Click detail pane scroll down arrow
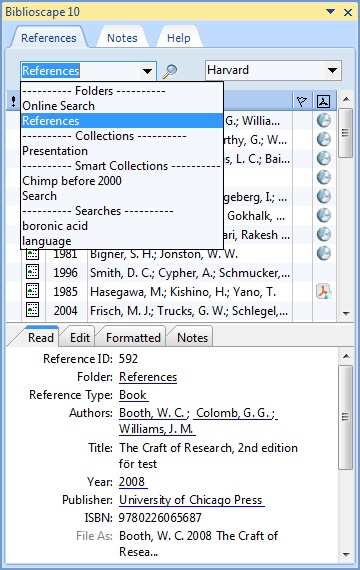The image size is (360, 570). point(346,554)
